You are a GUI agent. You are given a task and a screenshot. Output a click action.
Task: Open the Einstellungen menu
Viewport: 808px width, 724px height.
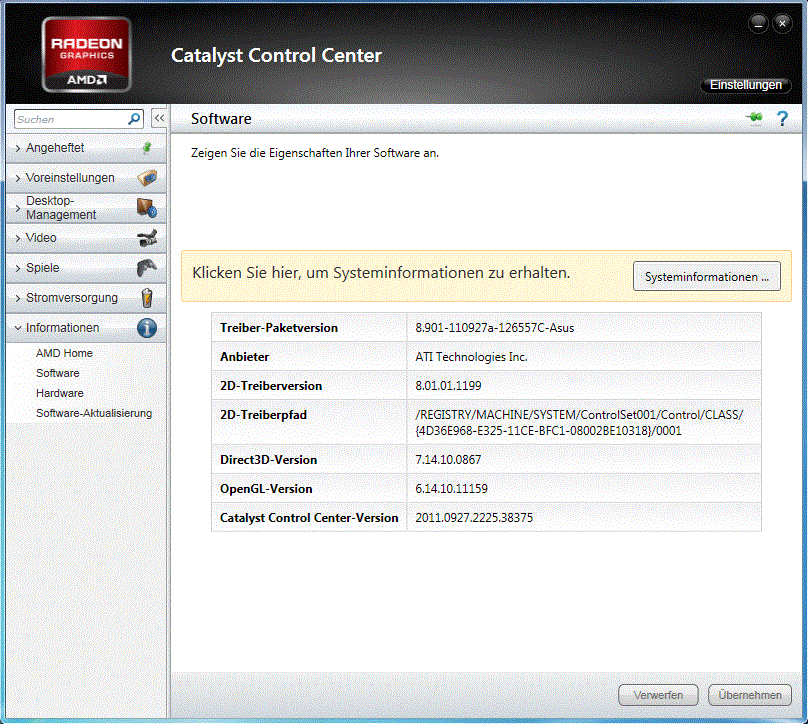point(746,85)
